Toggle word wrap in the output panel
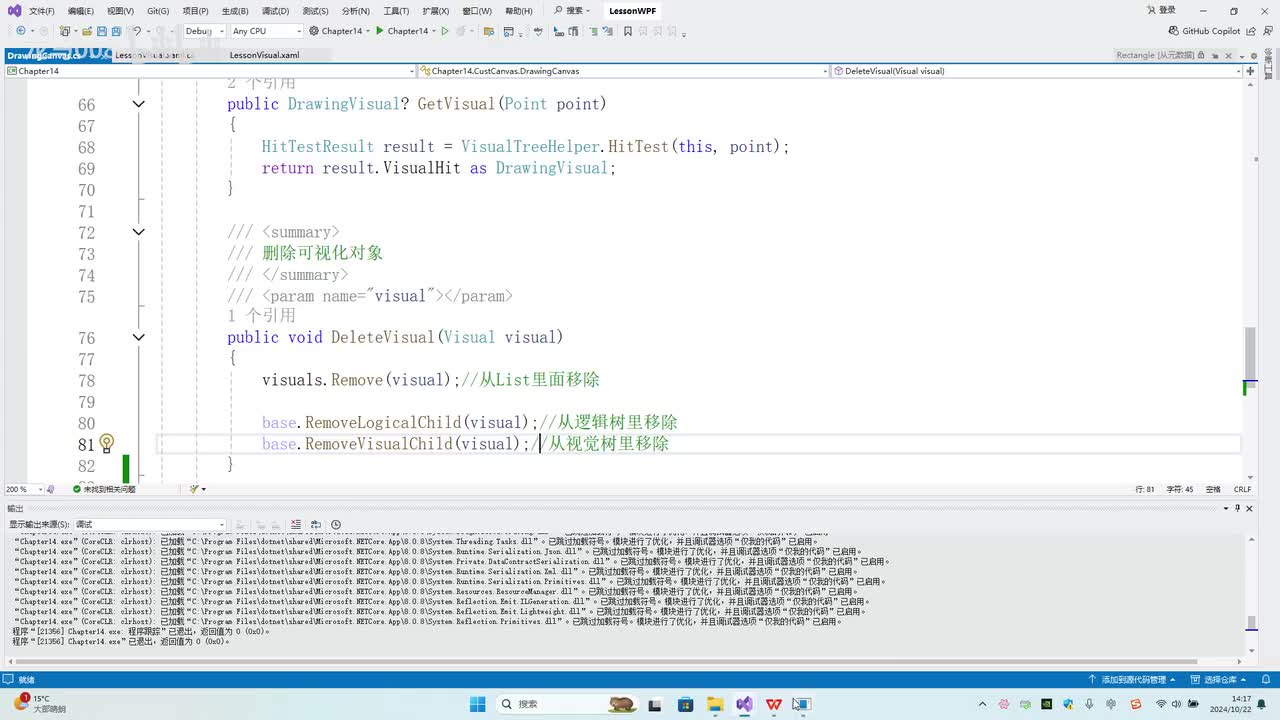This screenshot has height=720, width=1280. (x=316, y=524)
